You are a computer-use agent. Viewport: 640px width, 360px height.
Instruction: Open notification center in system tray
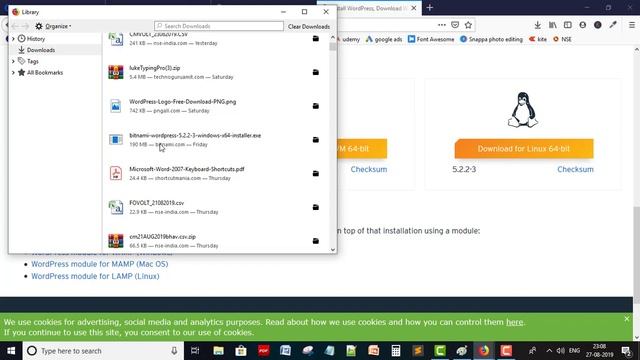[626, 351]
